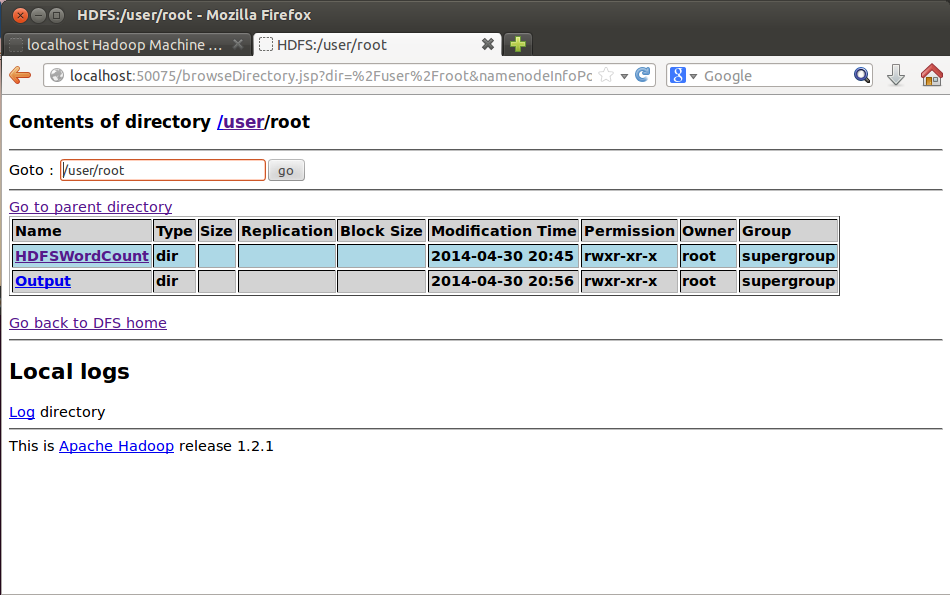Click root owner in HDFSWordCount row
The image size is (950, 595).
(708, 256)
